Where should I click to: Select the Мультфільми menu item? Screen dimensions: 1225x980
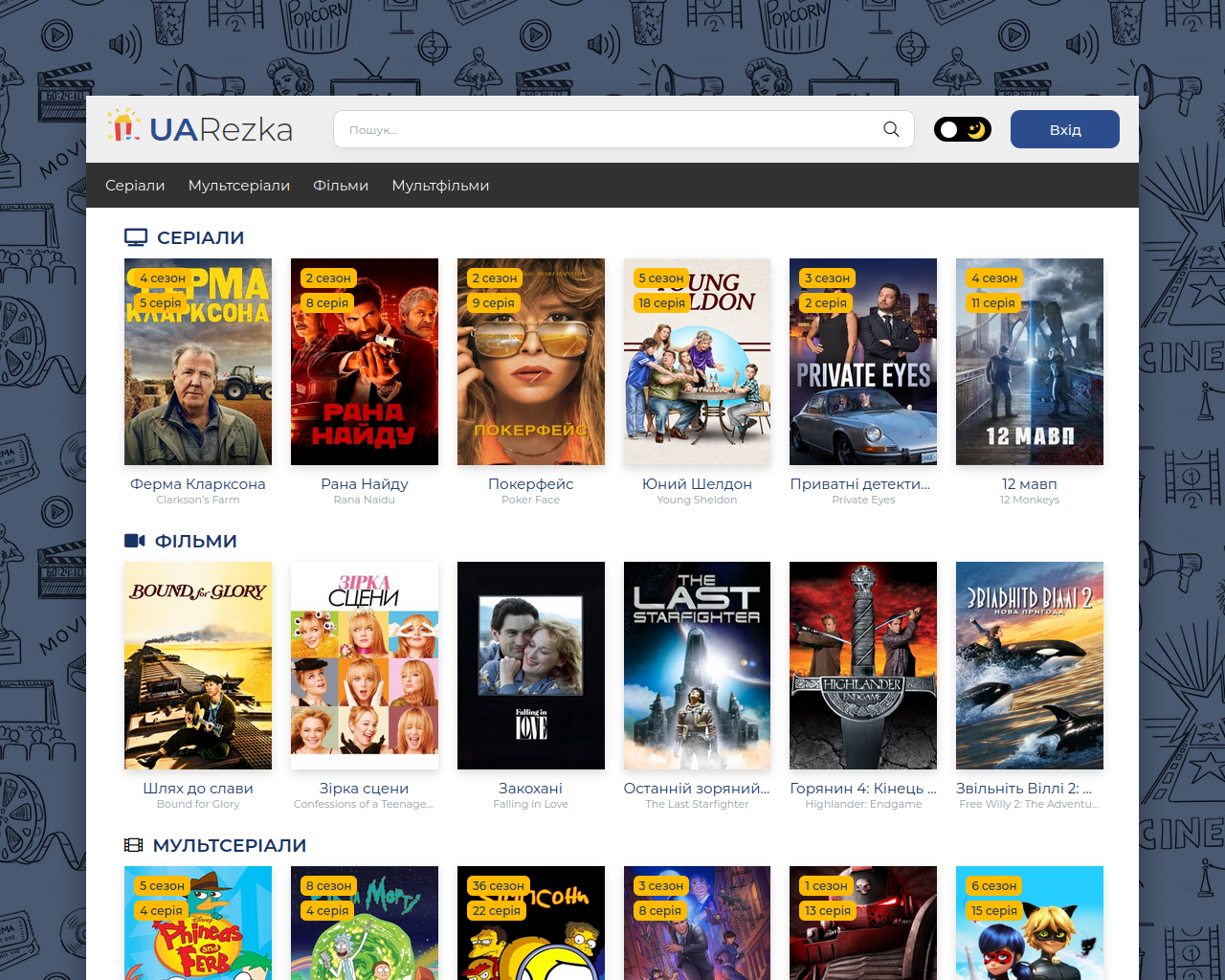pos(440,186)
